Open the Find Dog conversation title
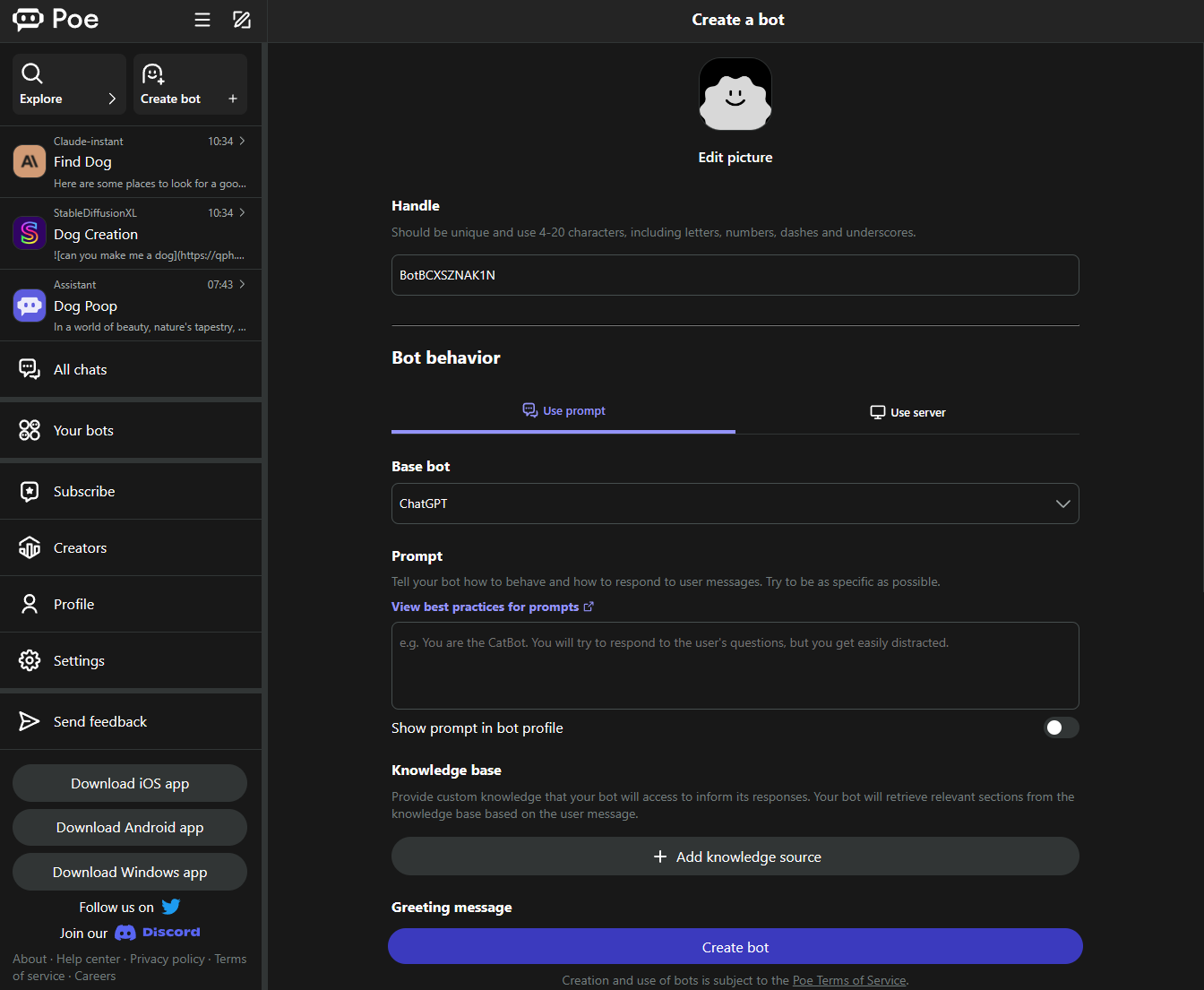Viewport: 1204px width, 990px height. pyautogui.click(x=82, y=162)
